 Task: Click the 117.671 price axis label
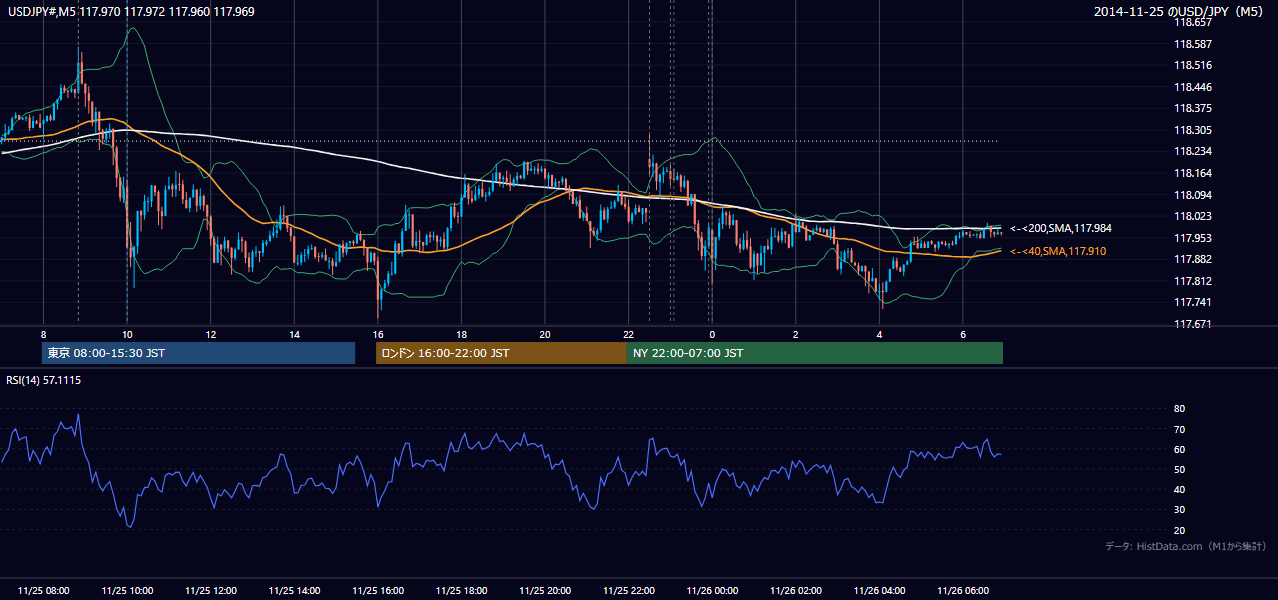pos(1192,324)
